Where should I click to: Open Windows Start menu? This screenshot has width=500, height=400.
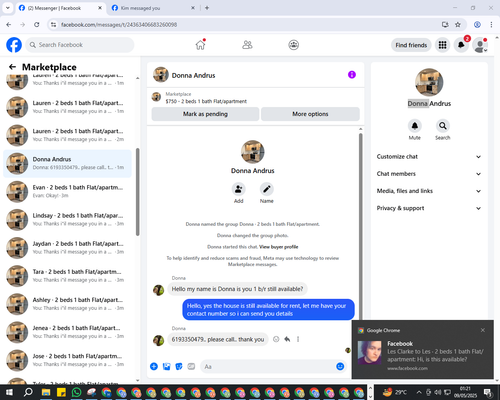(9, 392)
